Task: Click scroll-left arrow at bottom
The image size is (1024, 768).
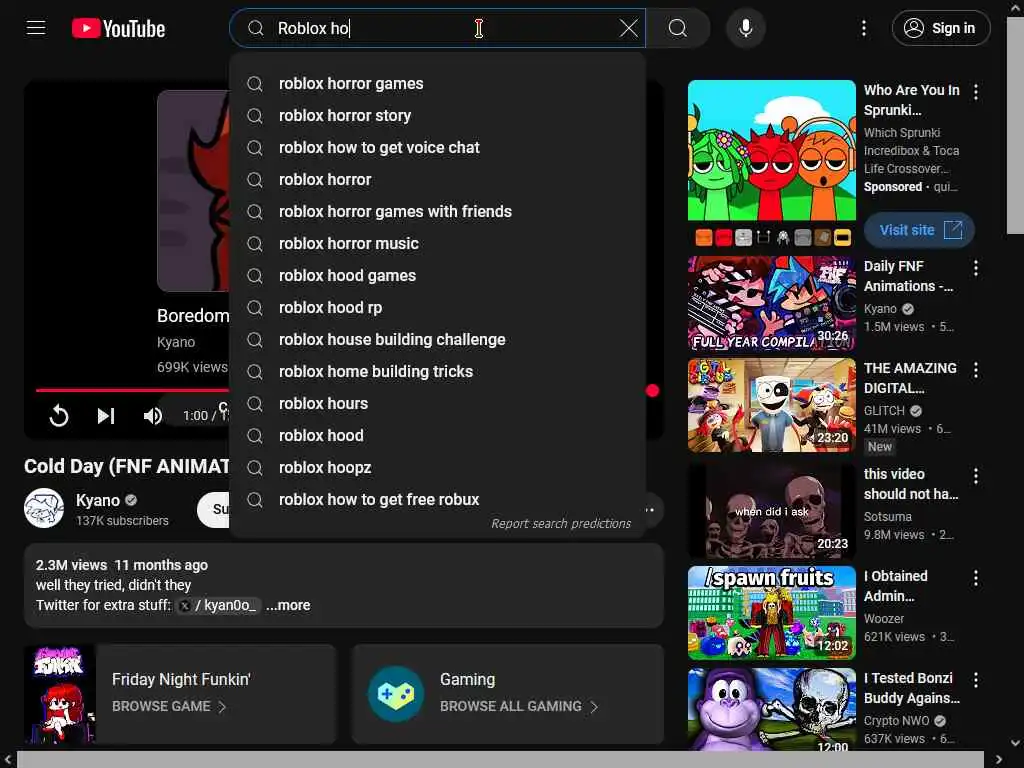Action: coord(7,760)
